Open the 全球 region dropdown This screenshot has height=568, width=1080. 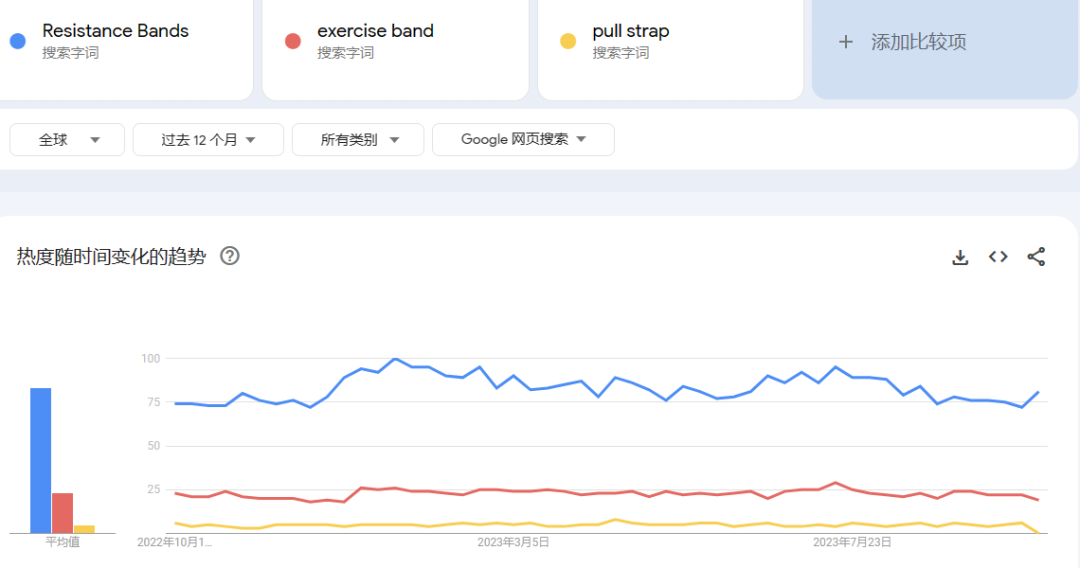tap(67, 140)
